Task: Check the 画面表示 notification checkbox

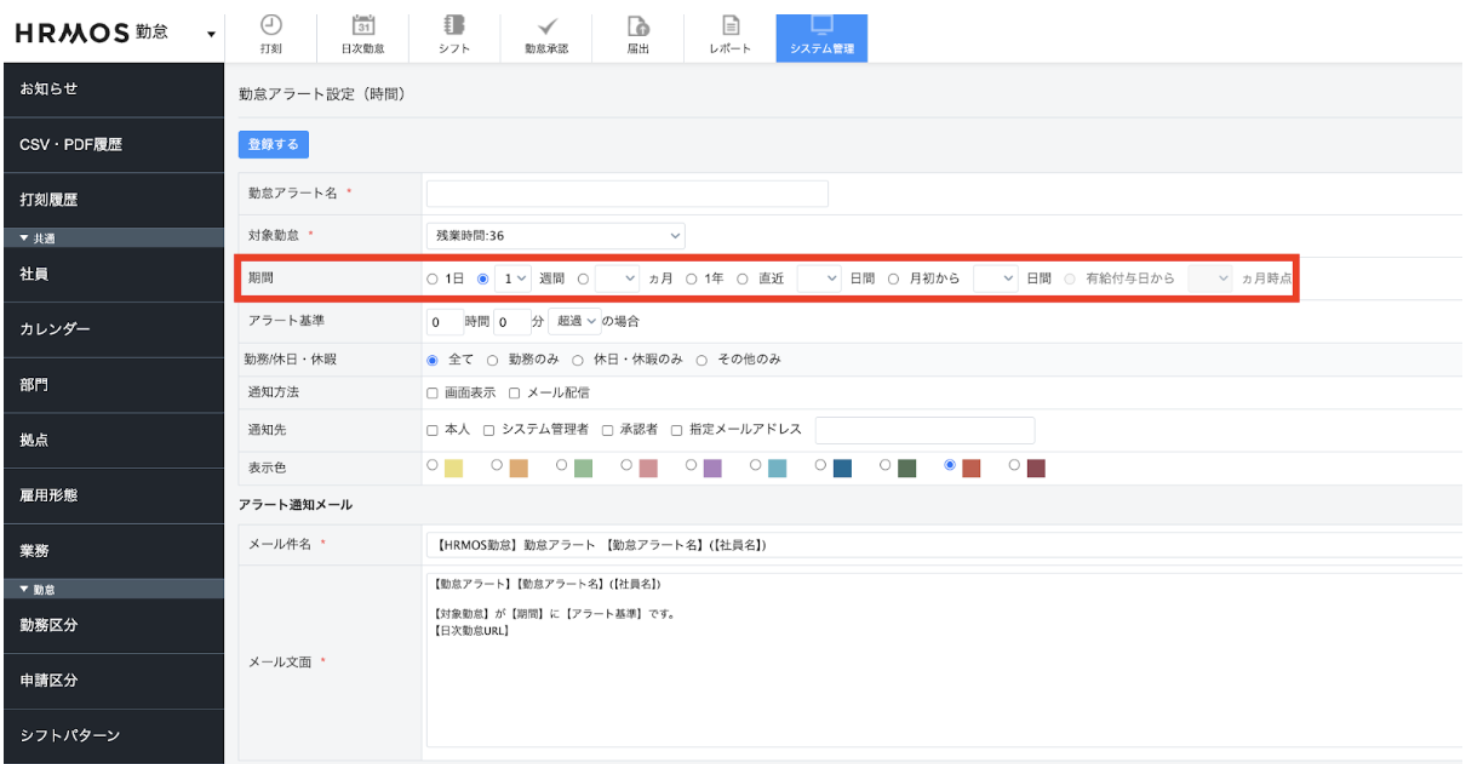Action: click(x=433, y=394)
